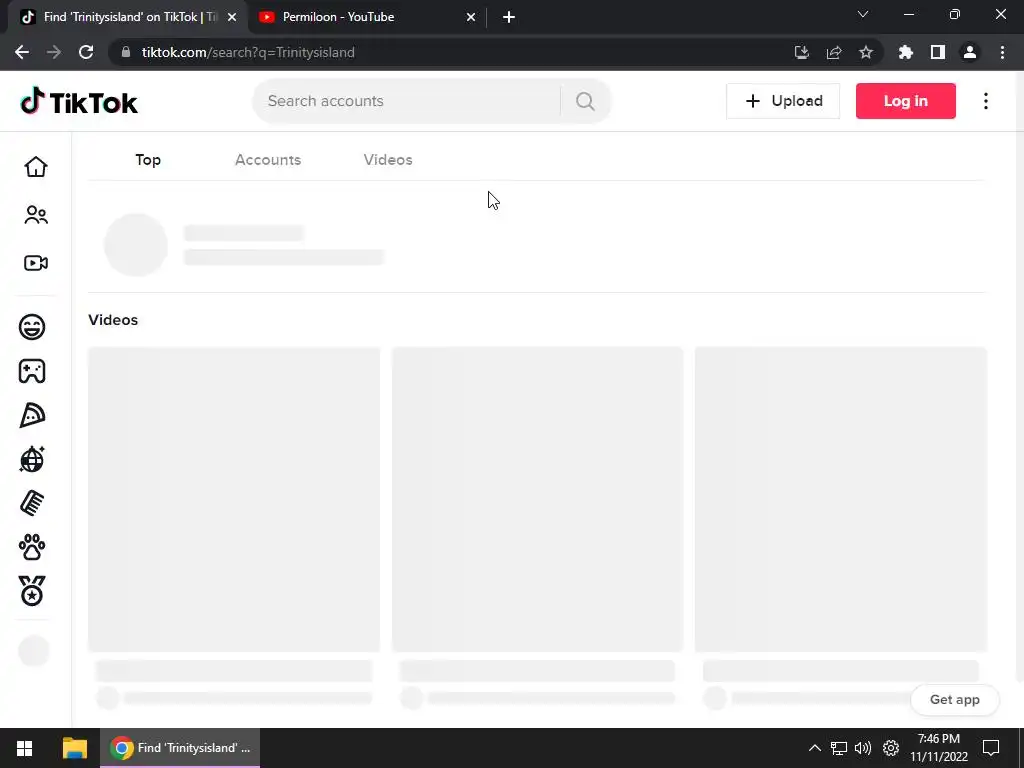Switch to the Top results tab
Image resolution: width=1024 pixels, height=768 pixels.
point(148,159)
